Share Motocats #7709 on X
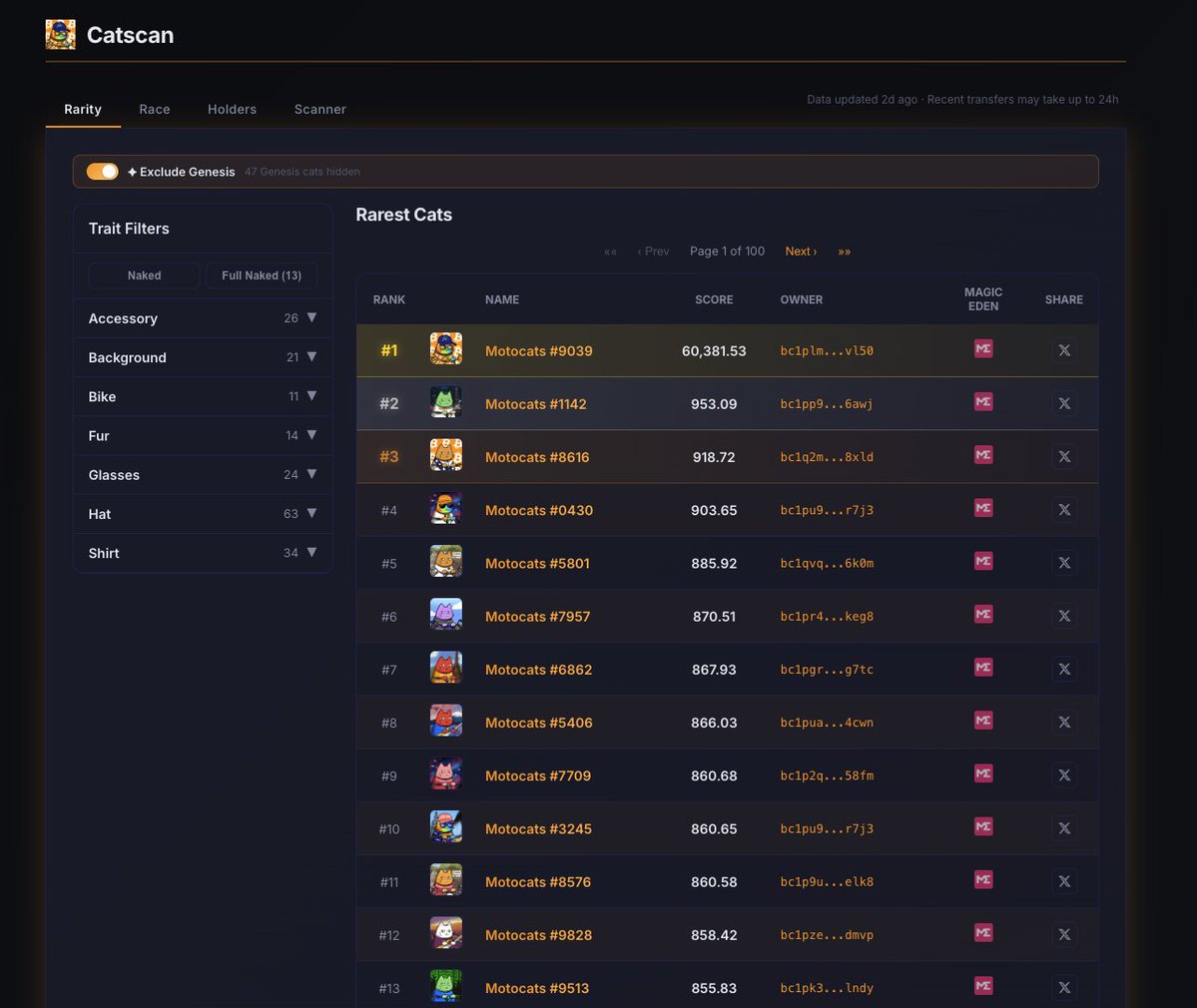1197x1008 pixels. [x=1064, y=775]
